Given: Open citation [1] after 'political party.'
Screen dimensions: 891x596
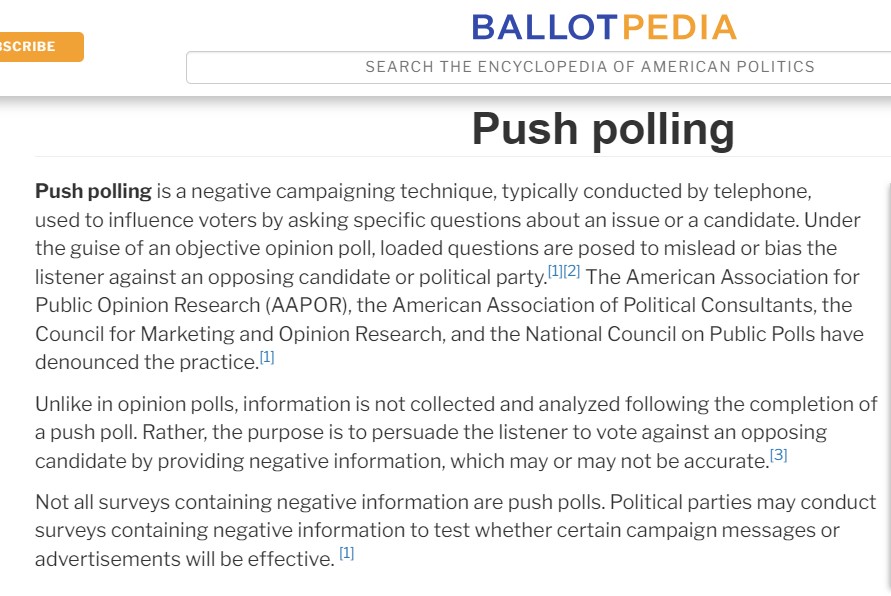Looking at the screenshot, I should 555,272.
